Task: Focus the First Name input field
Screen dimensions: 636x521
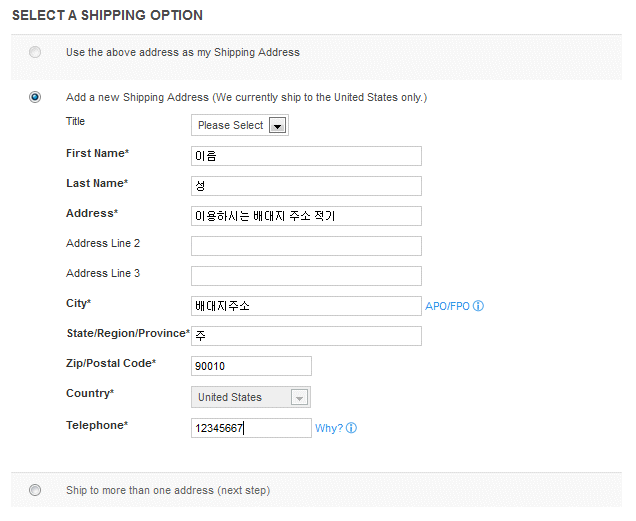Action: tap(306, 156)
